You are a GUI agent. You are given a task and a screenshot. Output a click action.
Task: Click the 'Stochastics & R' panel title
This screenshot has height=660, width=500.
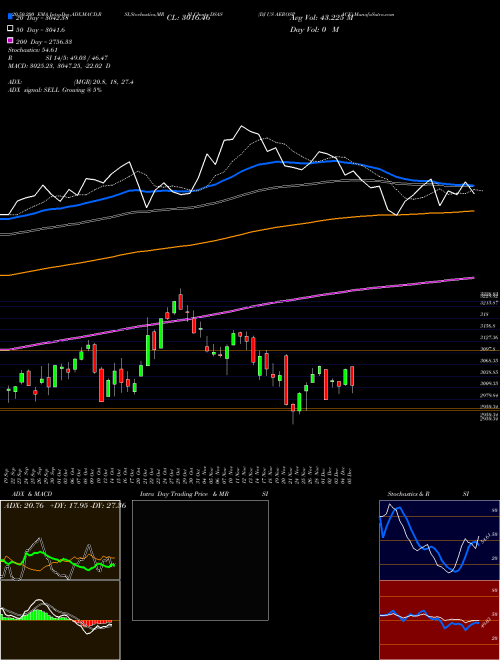[408, 494]
